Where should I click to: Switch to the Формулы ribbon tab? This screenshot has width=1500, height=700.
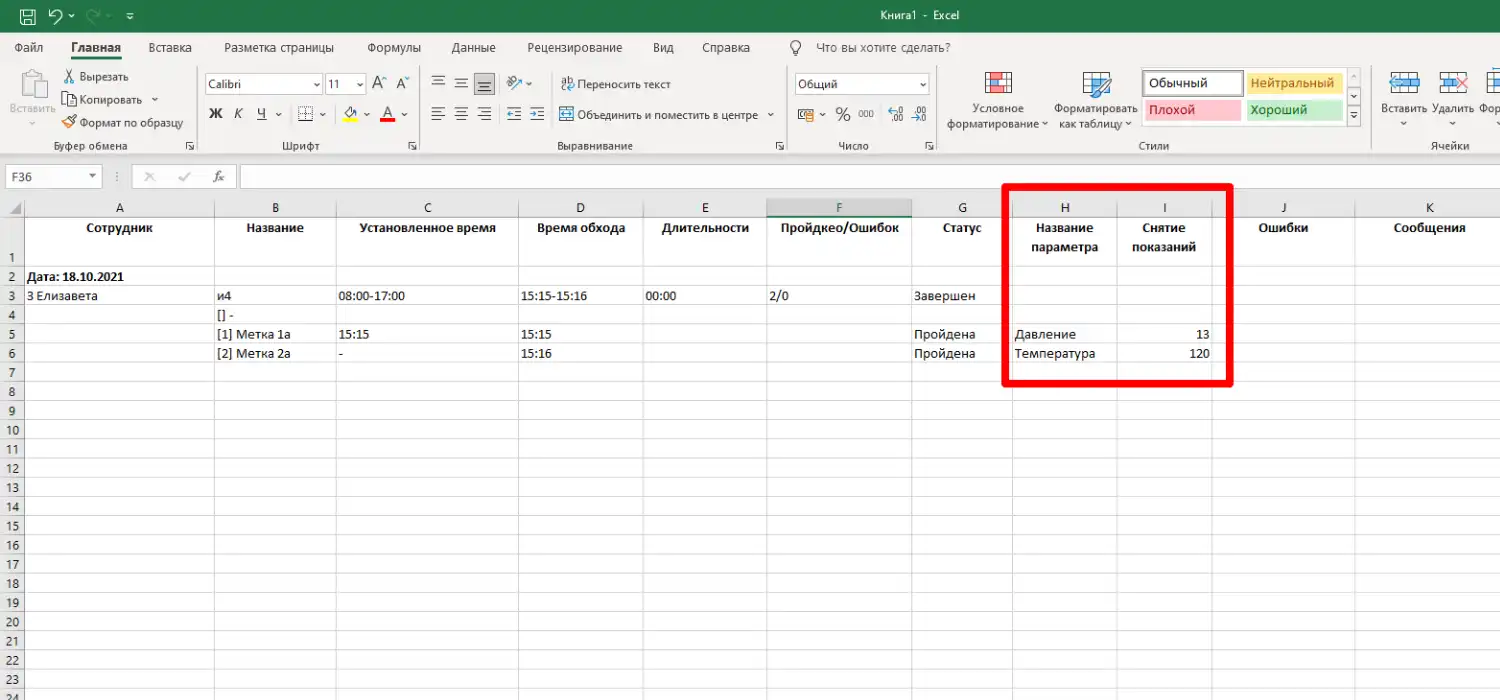tap(394, 47)
